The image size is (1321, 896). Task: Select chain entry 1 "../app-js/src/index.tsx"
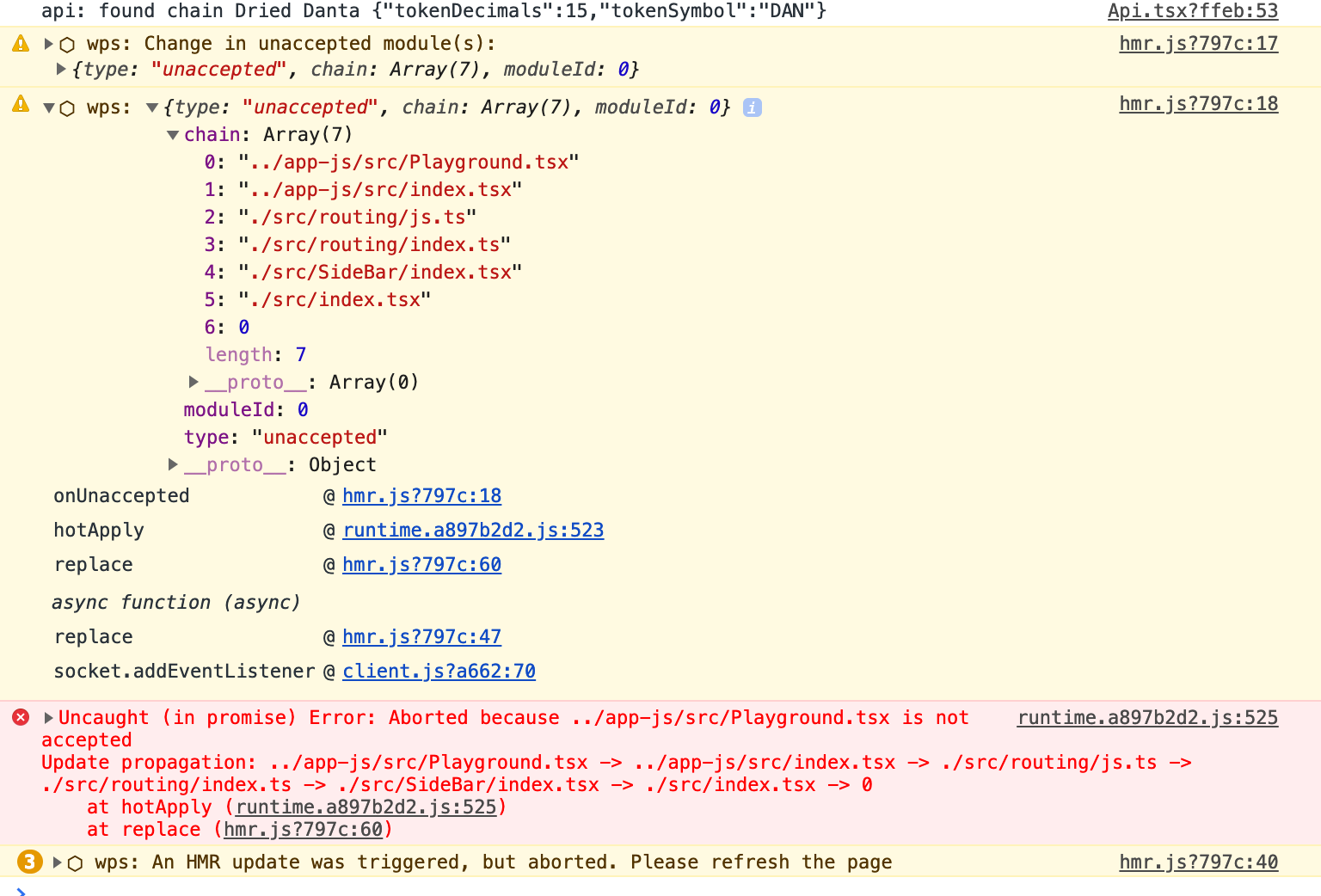[363, 190]
